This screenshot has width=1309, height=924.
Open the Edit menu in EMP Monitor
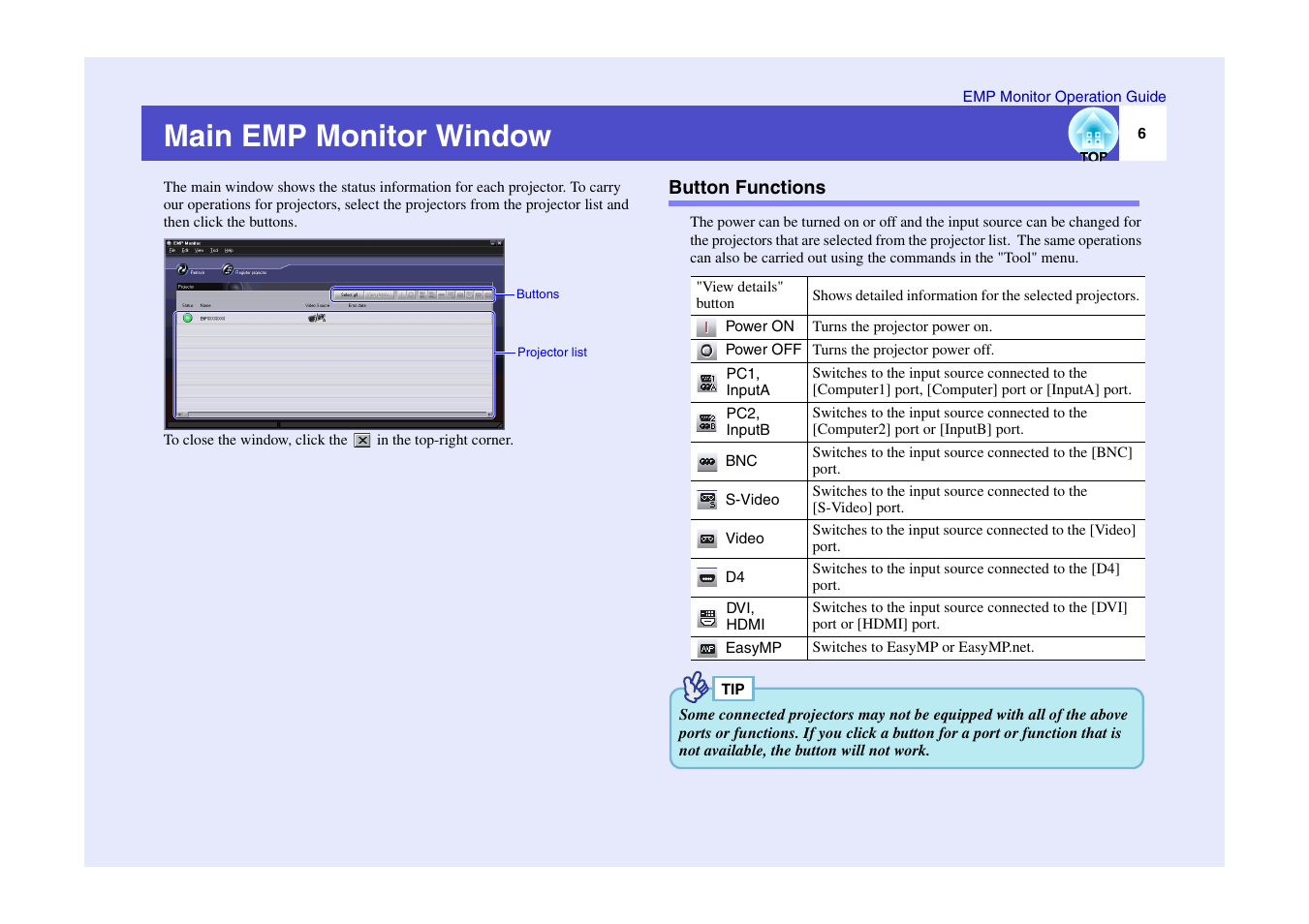pos(185,250)
